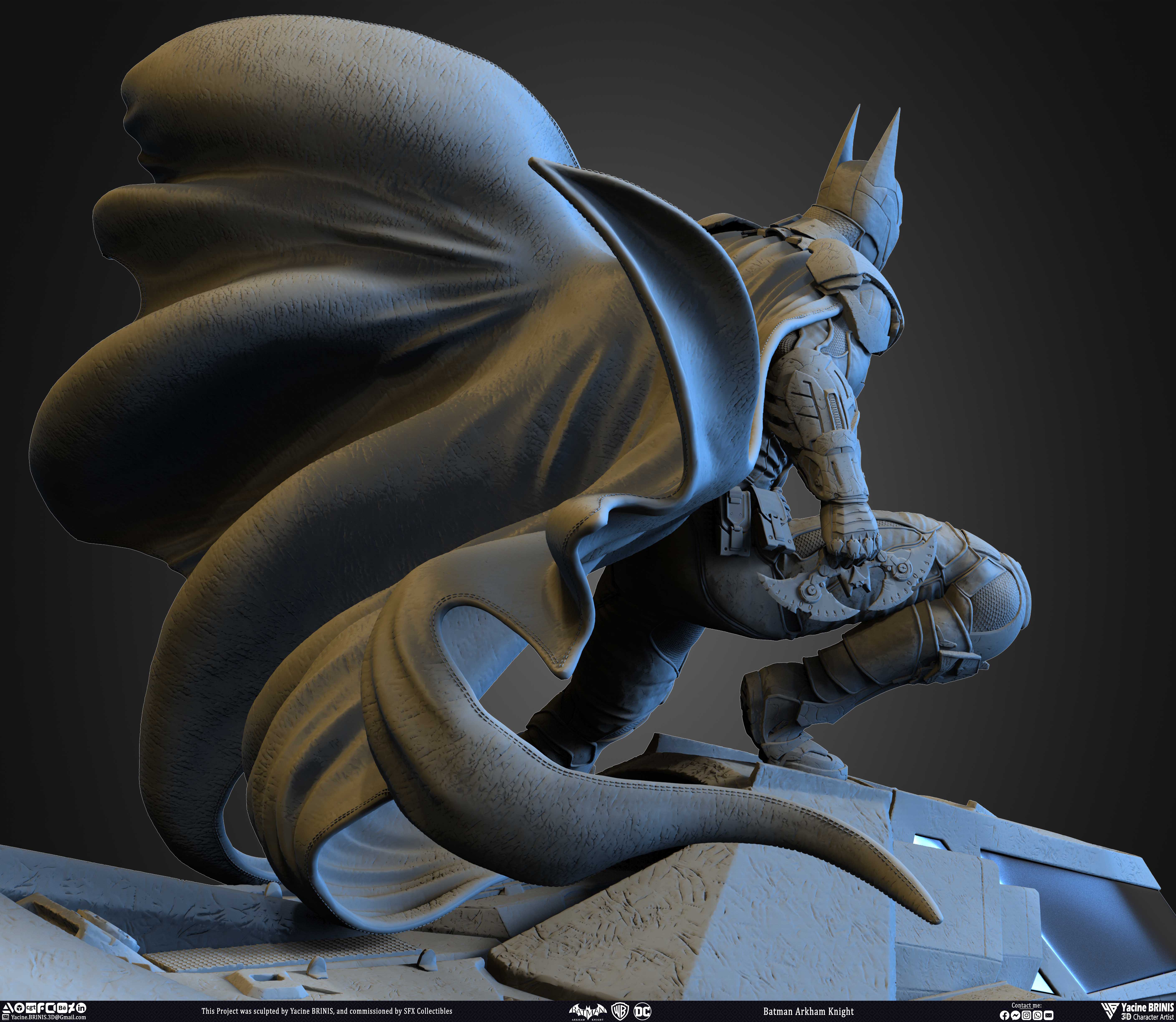Open the YouTube contact icon
Screen dimensions: 1176x1022
point(1049,1015)
